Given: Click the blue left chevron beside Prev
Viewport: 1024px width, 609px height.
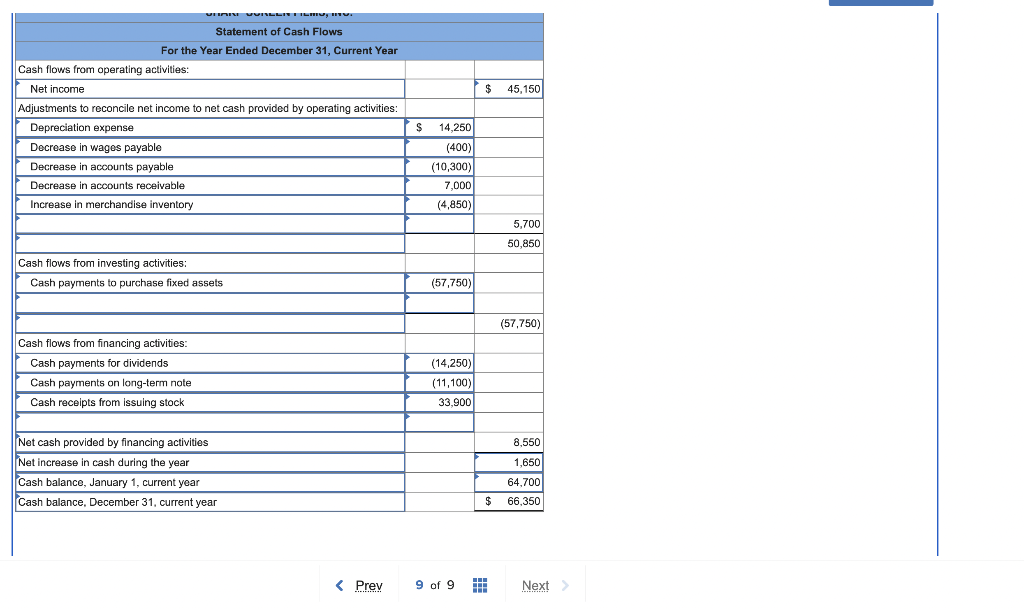Looking at the screenshot, I should pyautogui.click(x=340, y=585).
